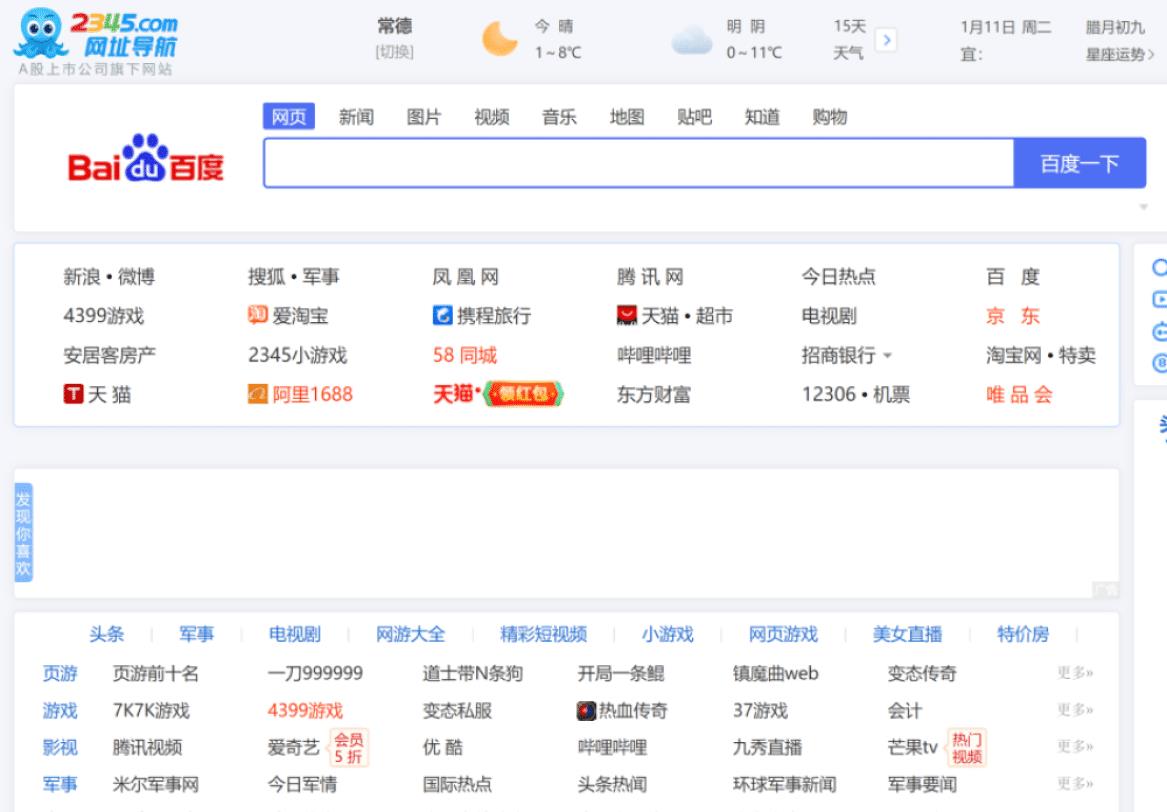Show more 游戏 row links

1075,710
